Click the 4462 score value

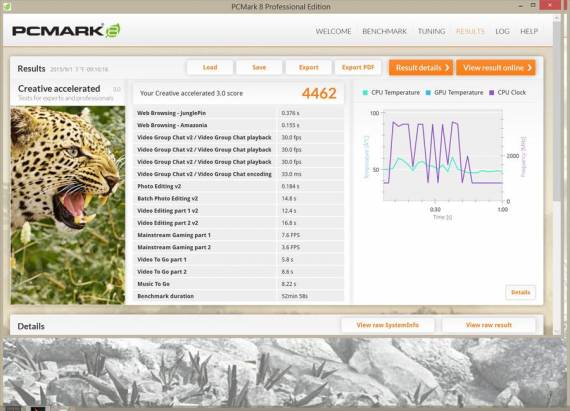click(x=319, y=93)
